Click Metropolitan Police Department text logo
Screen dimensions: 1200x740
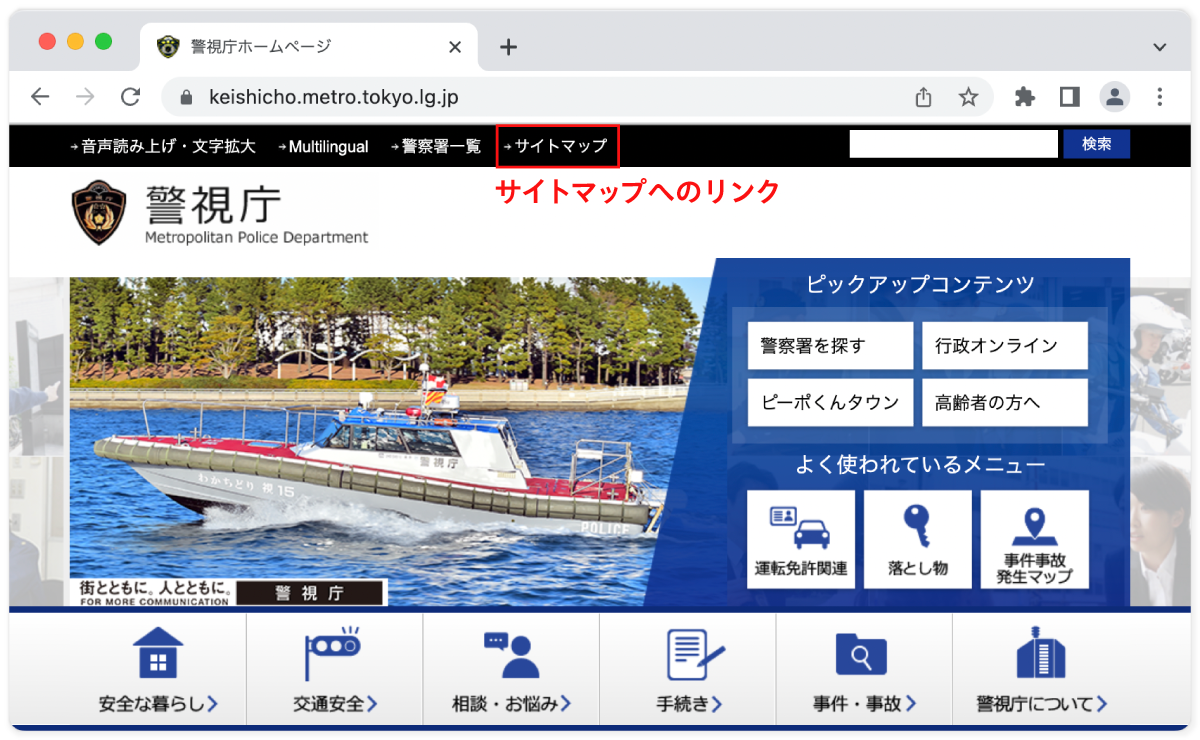(x=256, y=238)
